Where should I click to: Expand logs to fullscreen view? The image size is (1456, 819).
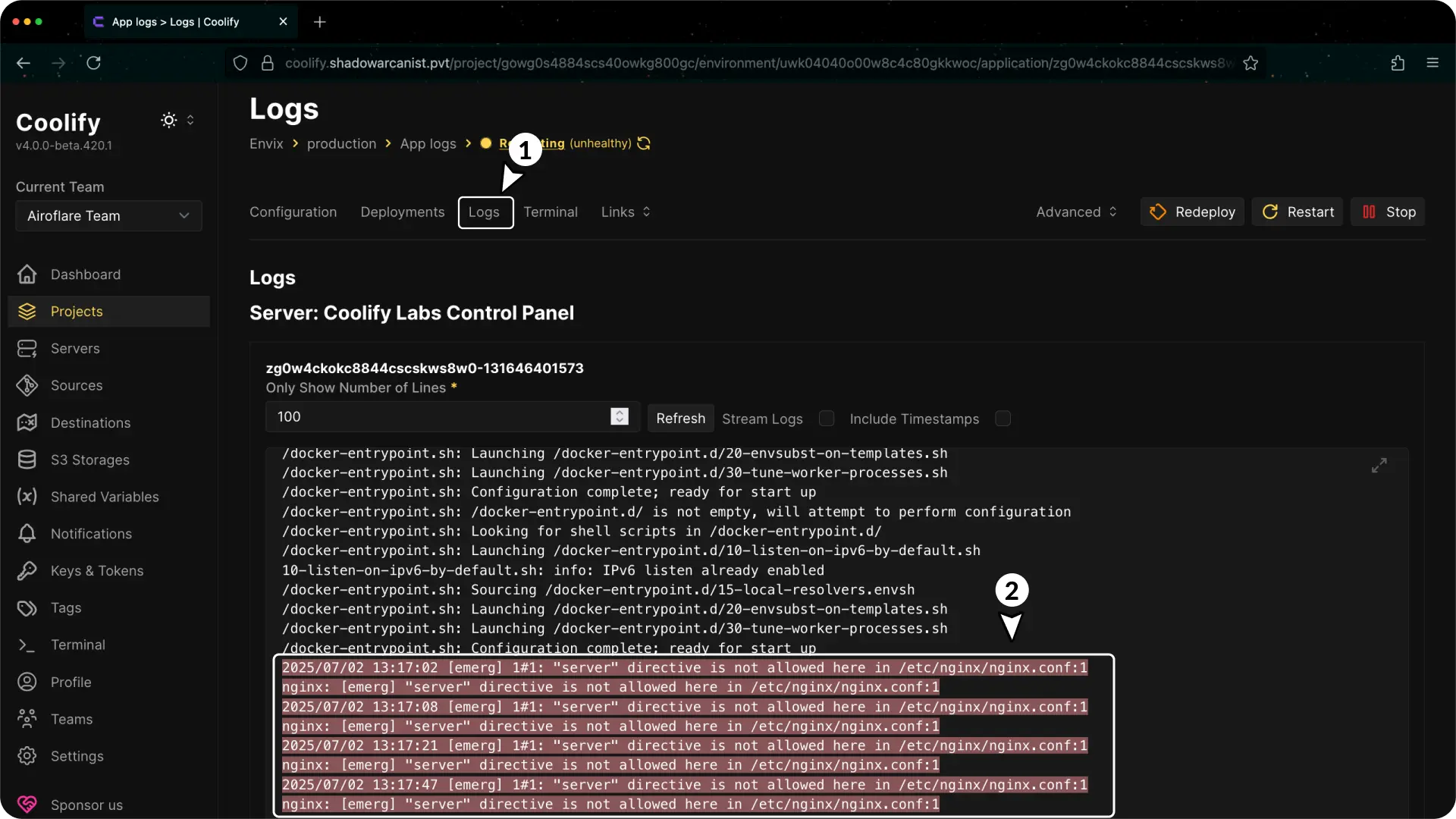coord(1379,466)
